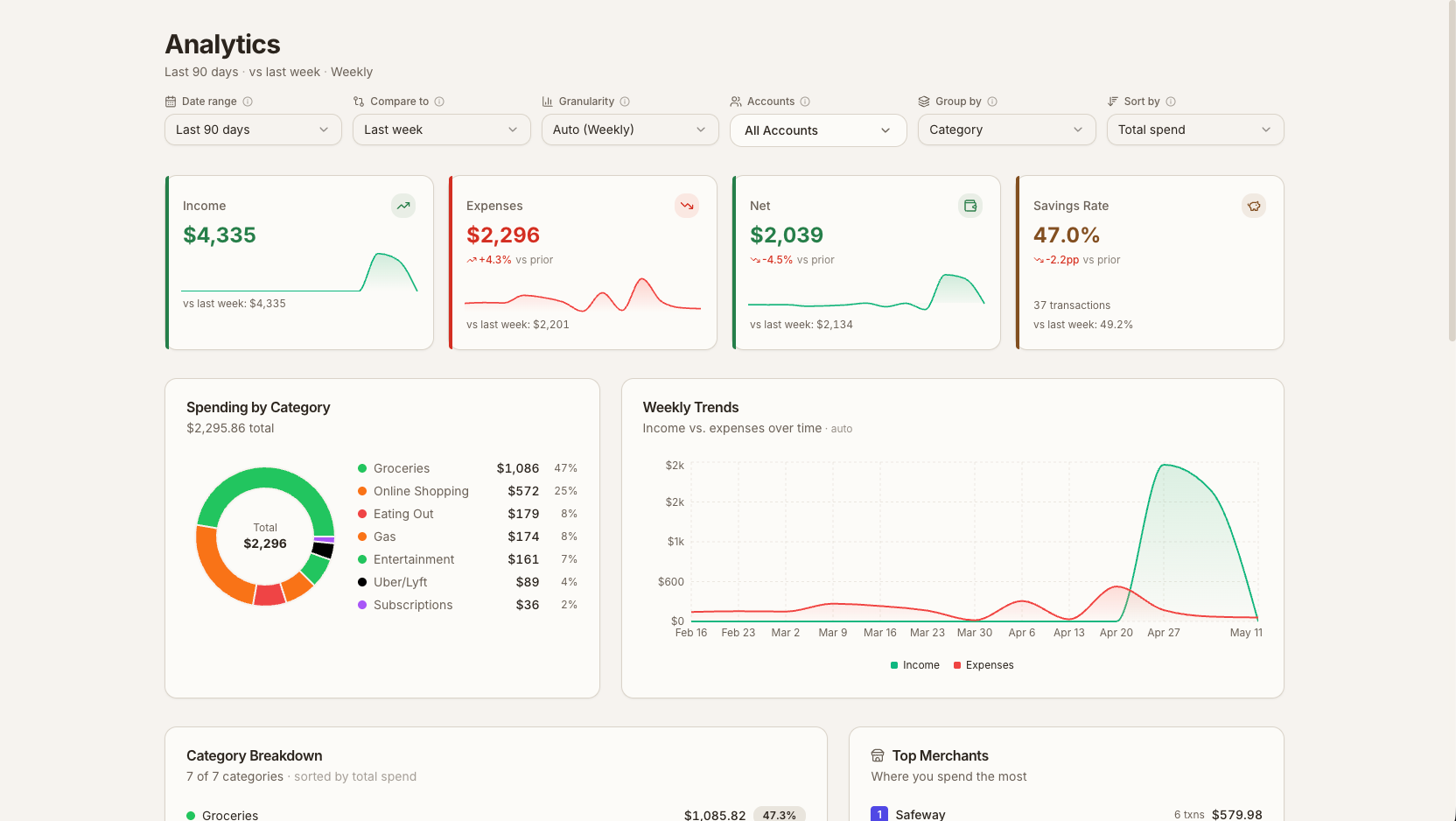This screenshot has height=821, width=1456.
Task: Open the Auto (Weekly) granularity dropdown
Action: pyautogui.click(x=630, y=130)
